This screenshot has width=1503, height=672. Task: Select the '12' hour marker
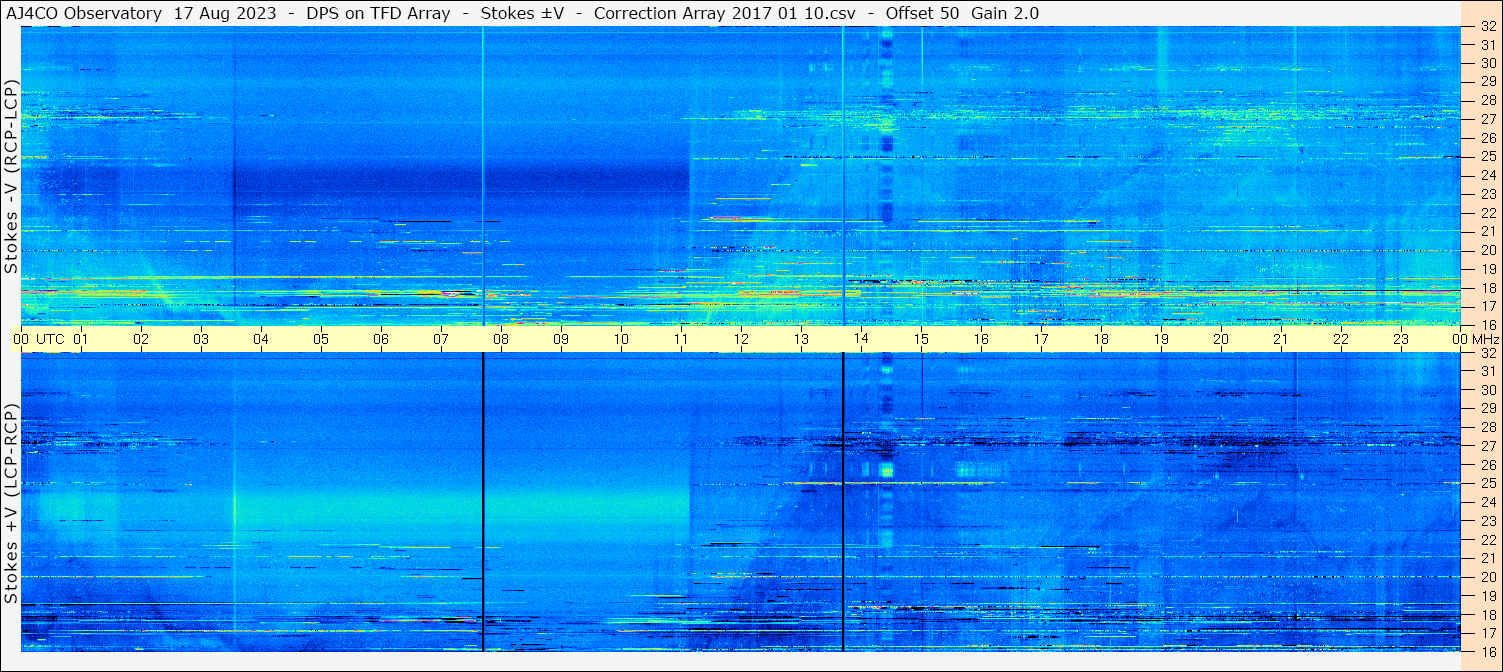coord(741,339)
